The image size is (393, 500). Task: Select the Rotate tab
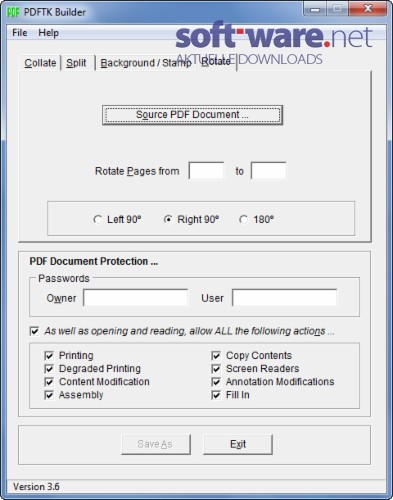tap(216, 62)
